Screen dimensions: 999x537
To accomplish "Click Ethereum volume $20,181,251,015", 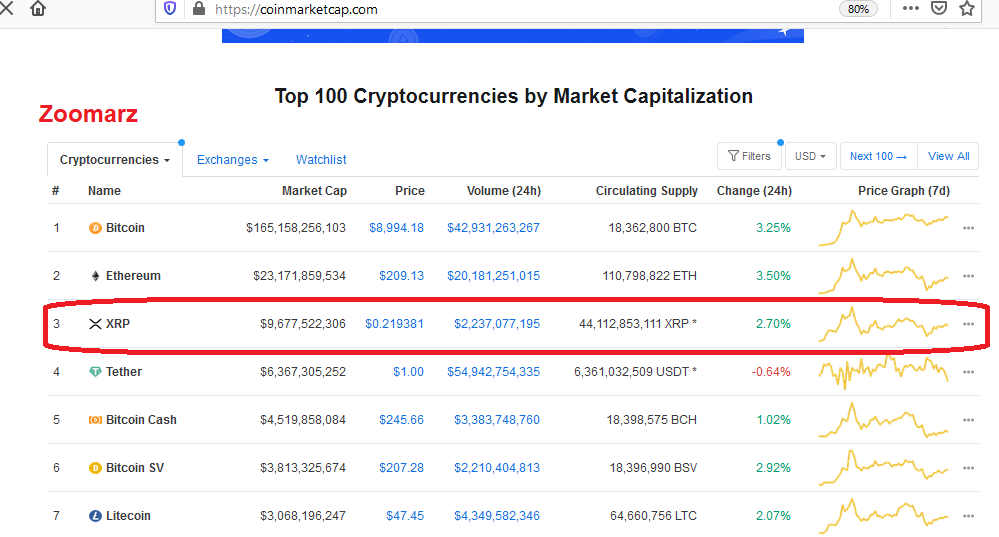I will coord(493,276).
